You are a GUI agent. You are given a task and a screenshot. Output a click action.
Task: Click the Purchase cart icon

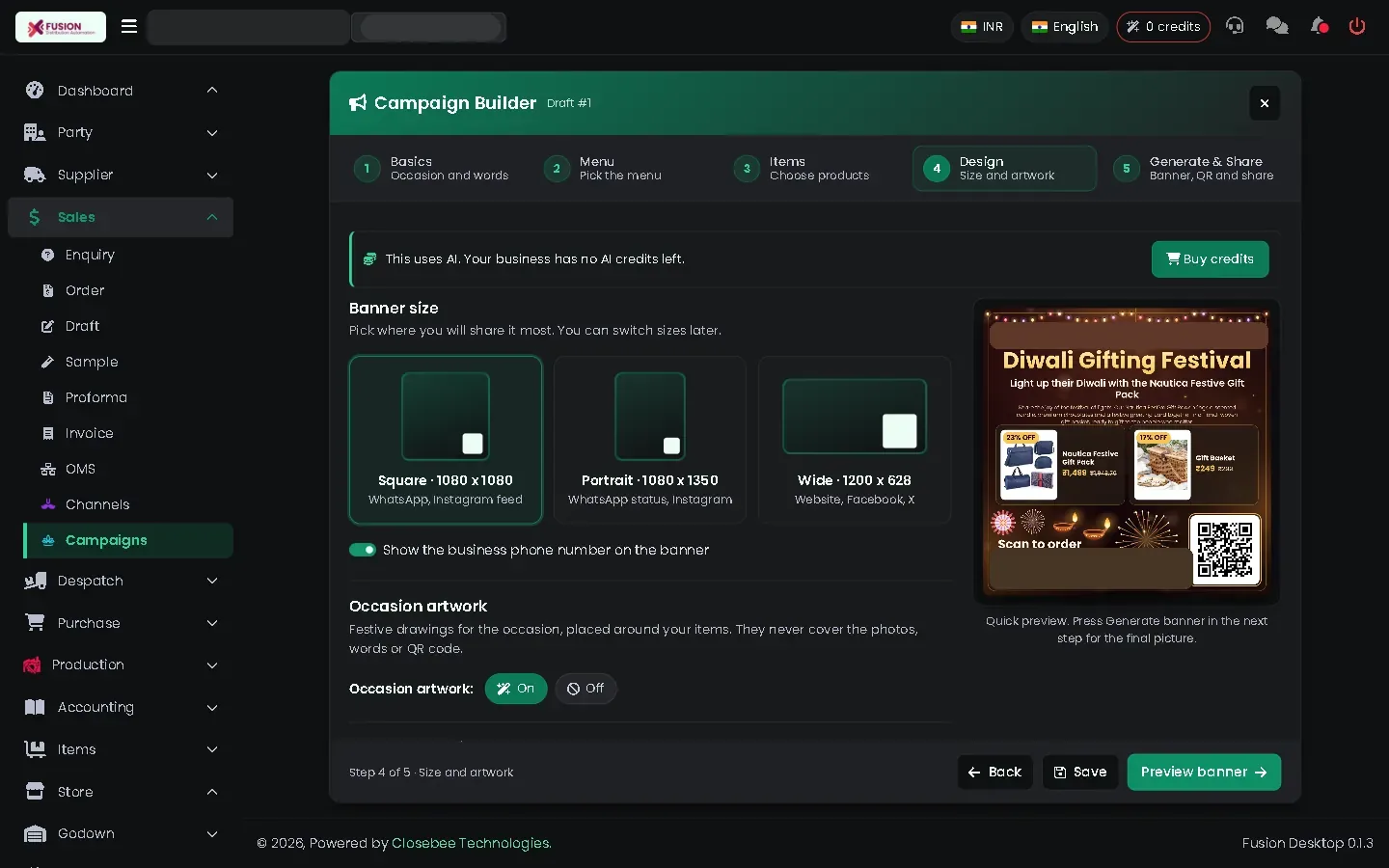point(35,622)
